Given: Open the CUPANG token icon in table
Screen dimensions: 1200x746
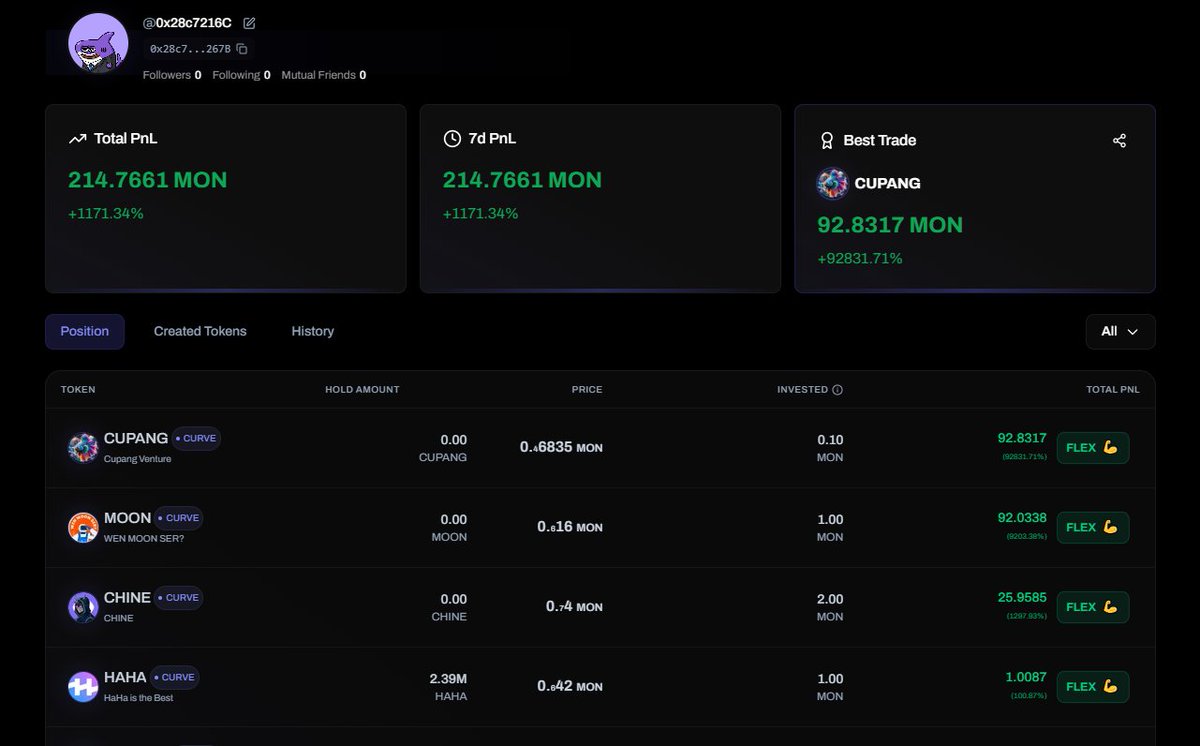Looking at the screenshot, I should [x=83, y=448].
